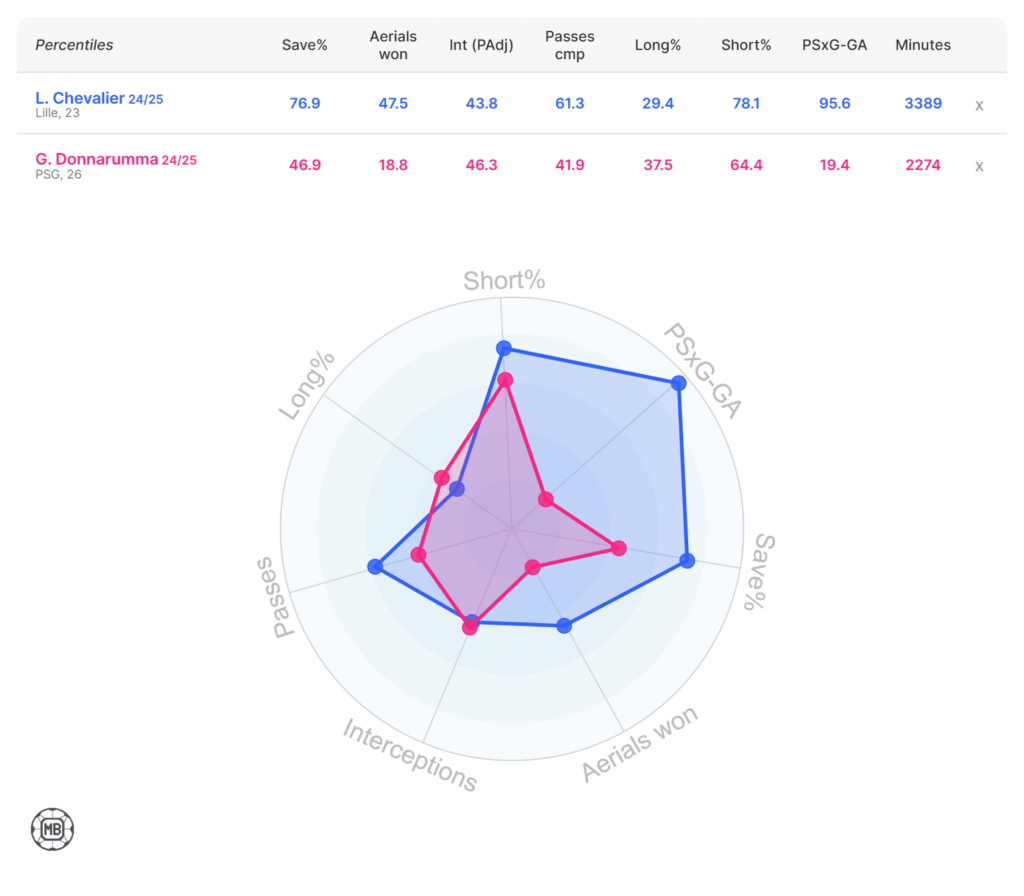Click blue Save% point on radar
Viewport: 1024px width, 896px height.
point(687,560)
